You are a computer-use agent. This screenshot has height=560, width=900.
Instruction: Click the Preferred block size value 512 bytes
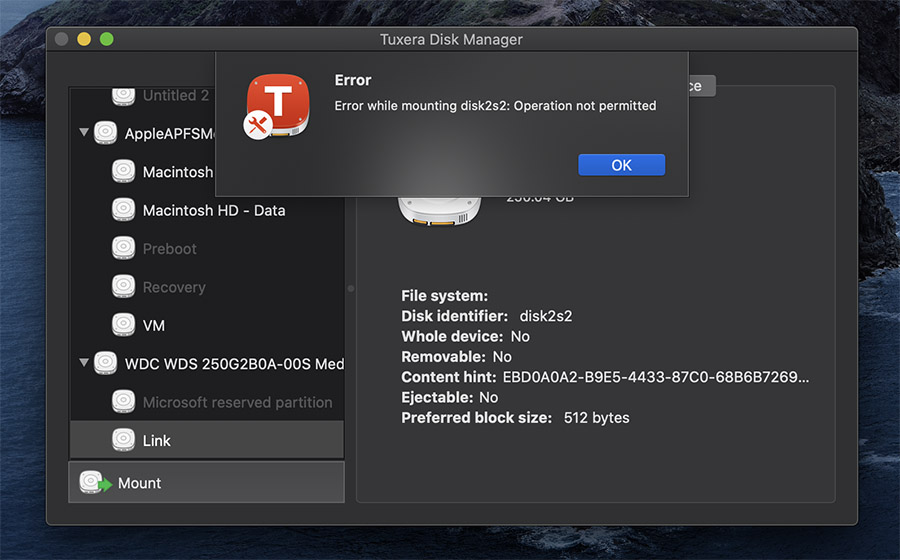[x=596, y=418]
